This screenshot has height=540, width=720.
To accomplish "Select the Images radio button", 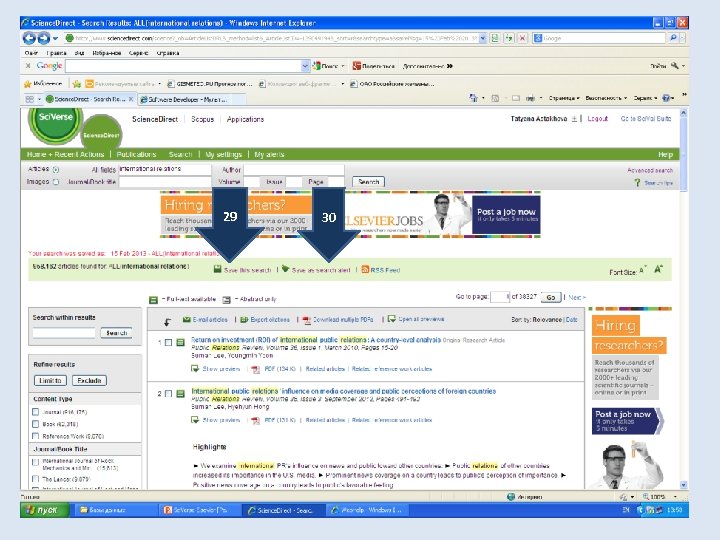I will click(56, 182).
